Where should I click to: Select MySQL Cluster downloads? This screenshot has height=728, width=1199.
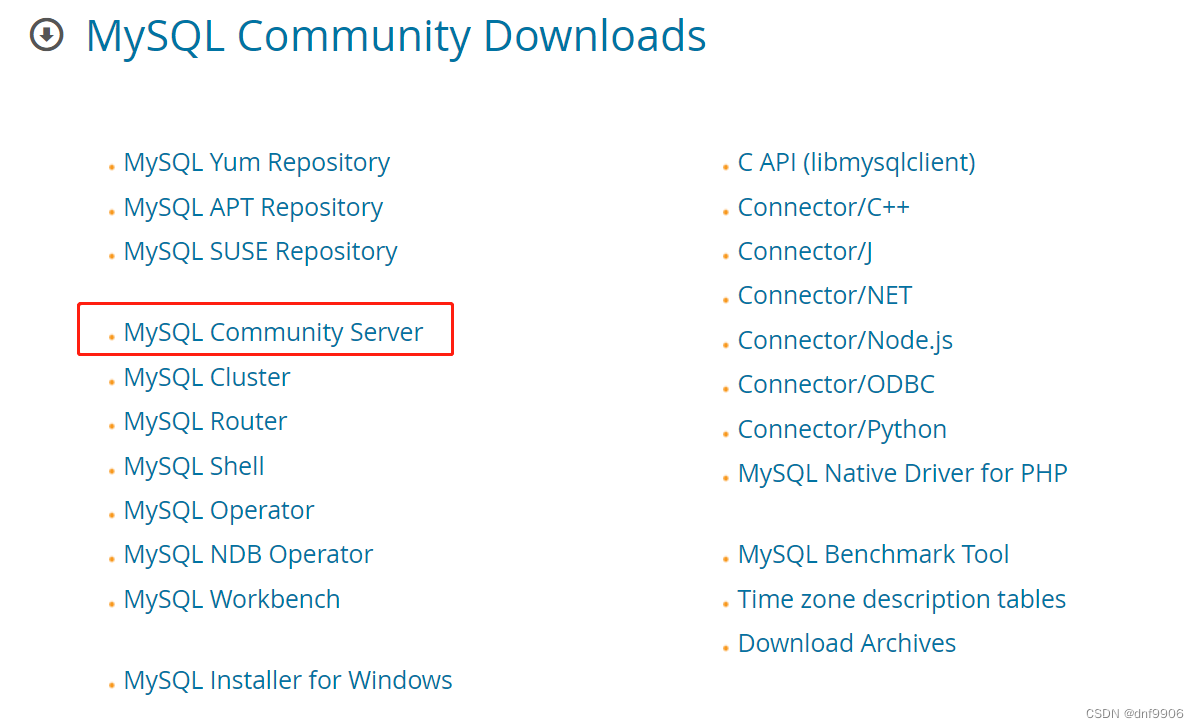206,377
